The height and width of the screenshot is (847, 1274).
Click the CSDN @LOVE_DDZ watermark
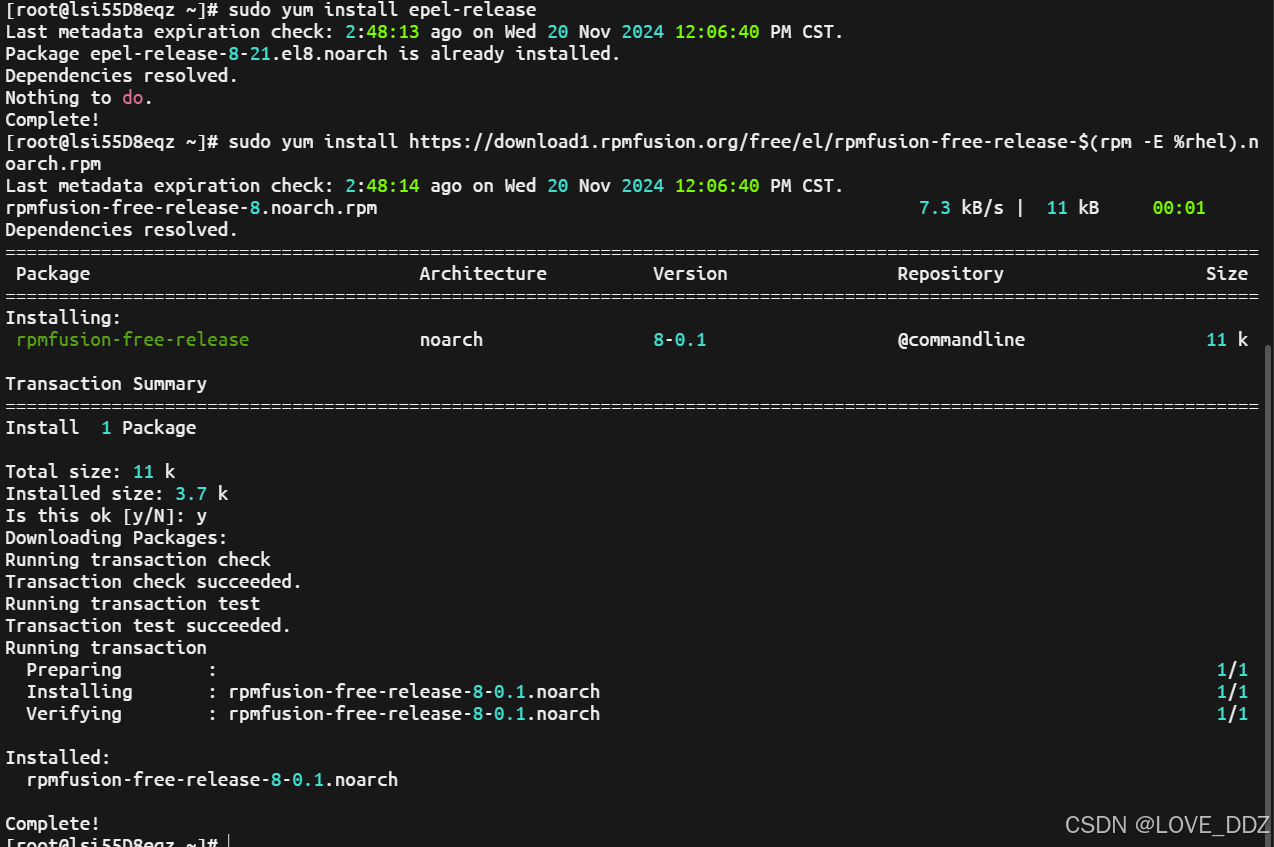click(1166, 825)
